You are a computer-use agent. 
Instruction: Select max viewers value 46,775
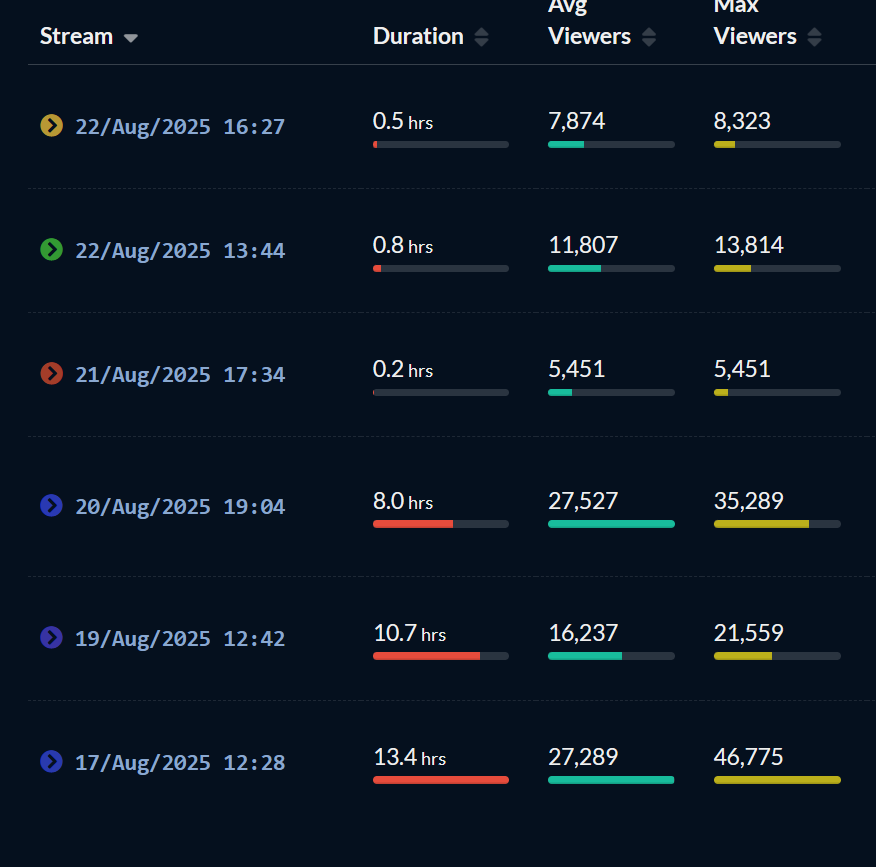tap(749, 757)
